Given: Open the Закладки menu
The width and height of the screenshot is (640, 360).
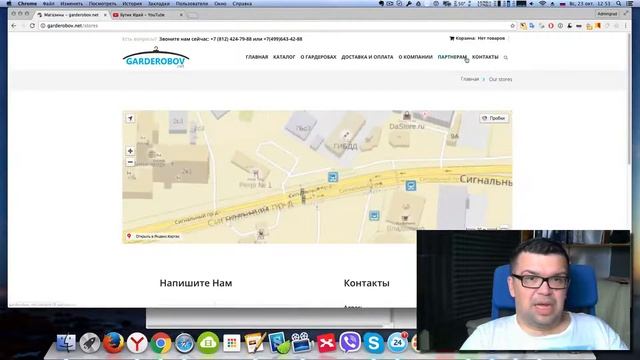Looking at the screenshot, I should (159, 3).
